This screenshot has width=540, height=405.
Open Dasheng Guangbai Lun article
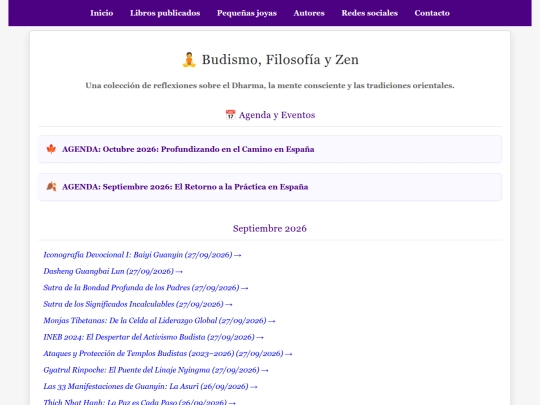pyautogui.click(x=113, y=271)
